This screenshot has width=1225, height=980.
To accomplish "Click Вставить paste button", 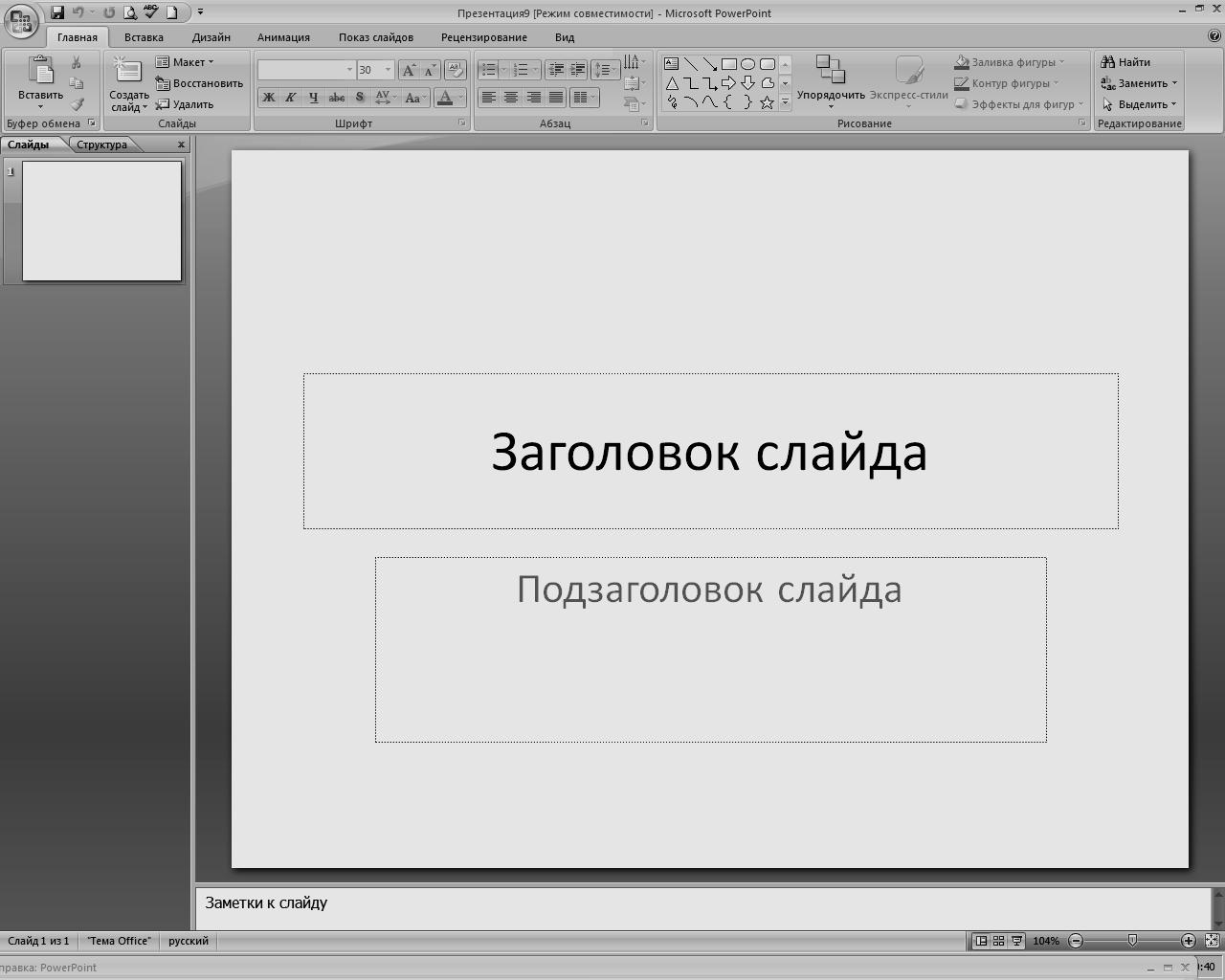I will [40, 82].
